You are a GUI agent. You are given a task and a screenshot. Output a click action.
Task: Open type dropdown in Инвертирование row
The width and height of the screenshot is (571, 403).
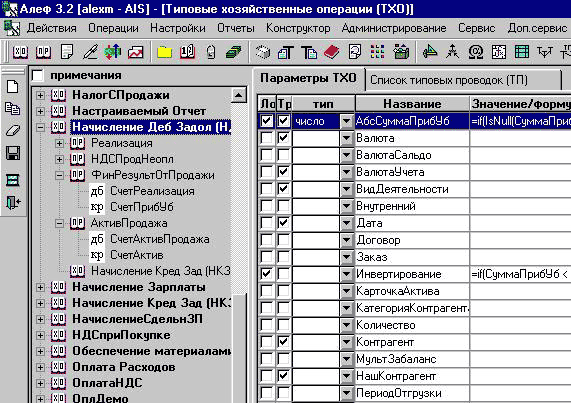point(347,274)
